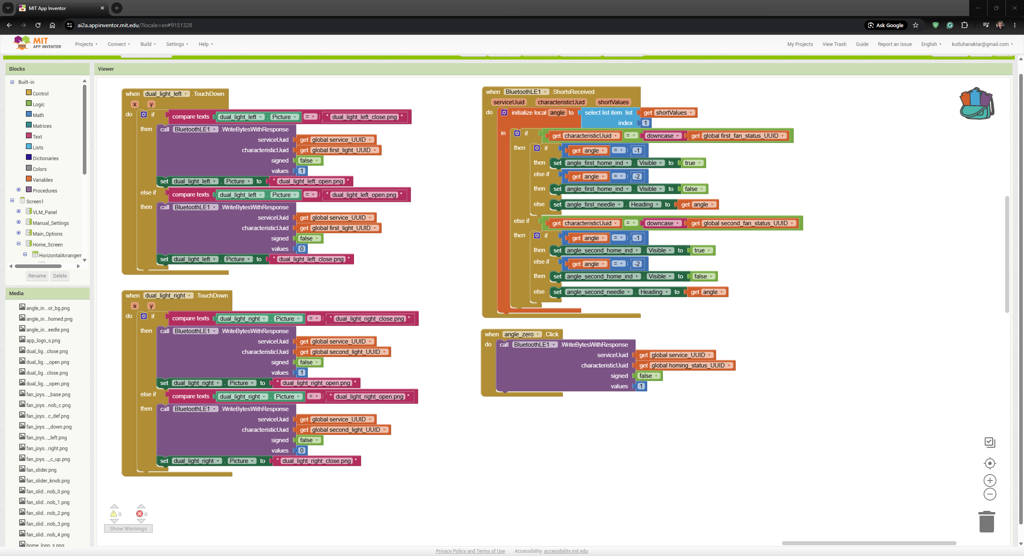
Task: Click the Show Warnings button
Action: [x=128, y=529]
